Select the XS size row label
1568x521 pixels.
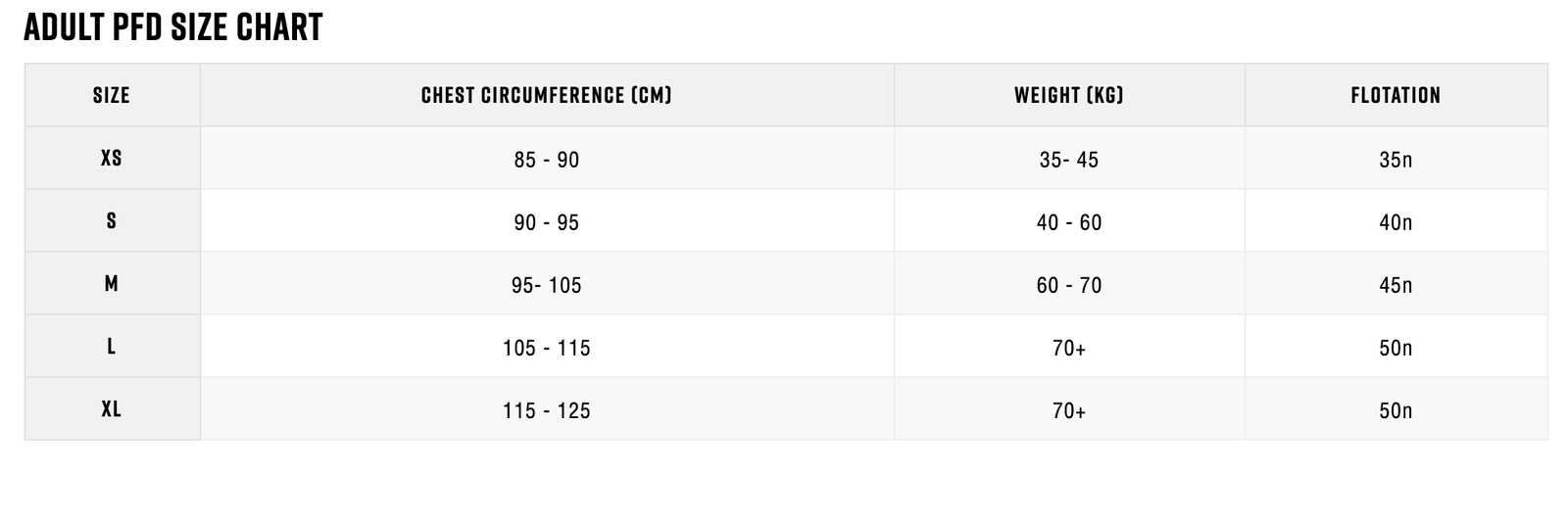tap(112, 158)
